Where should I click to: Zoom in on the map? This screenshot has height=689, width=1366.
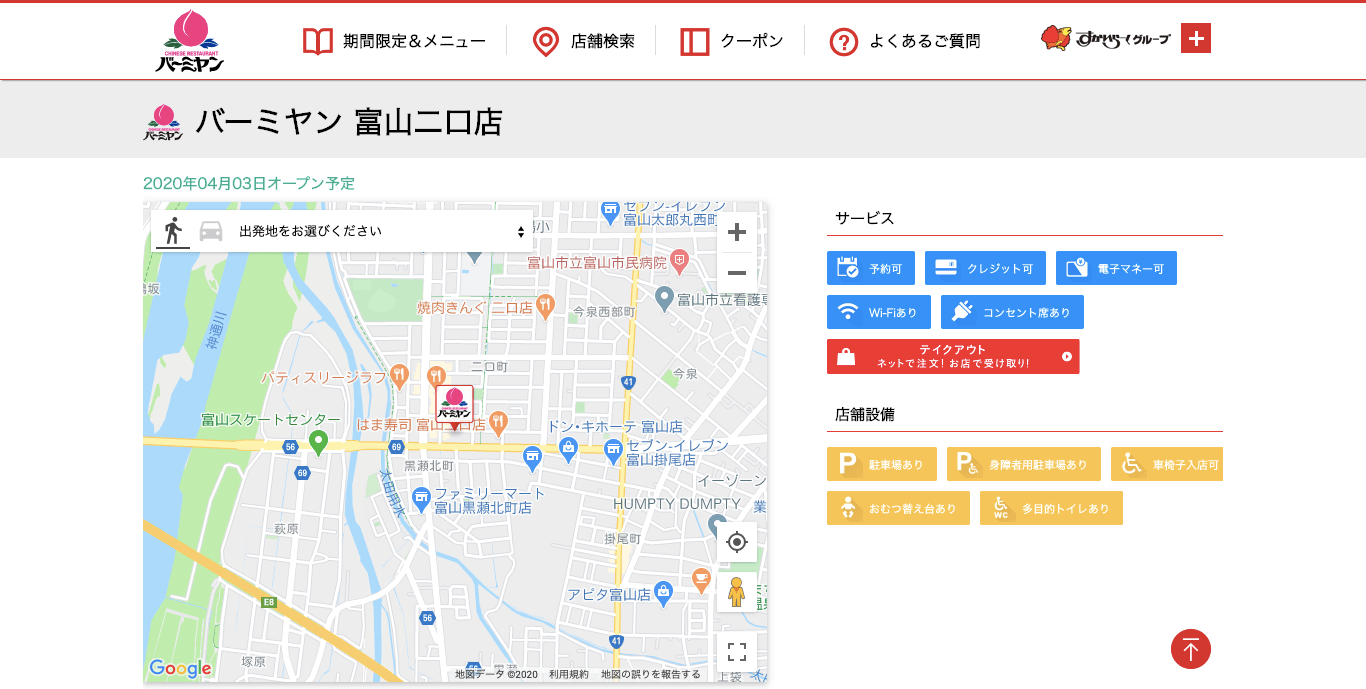[737, 233]
